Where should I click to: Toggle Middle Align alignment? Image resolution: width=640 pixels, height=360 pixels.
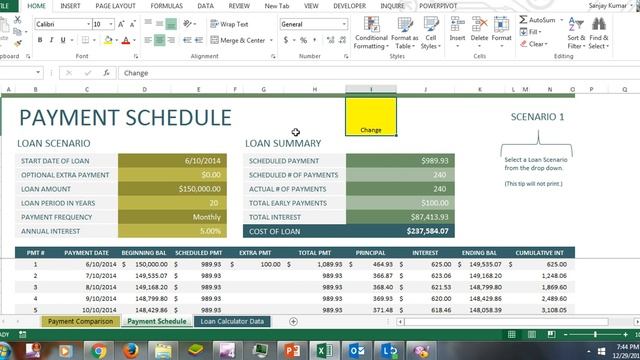pyautogui.click(x=160, y=24)
